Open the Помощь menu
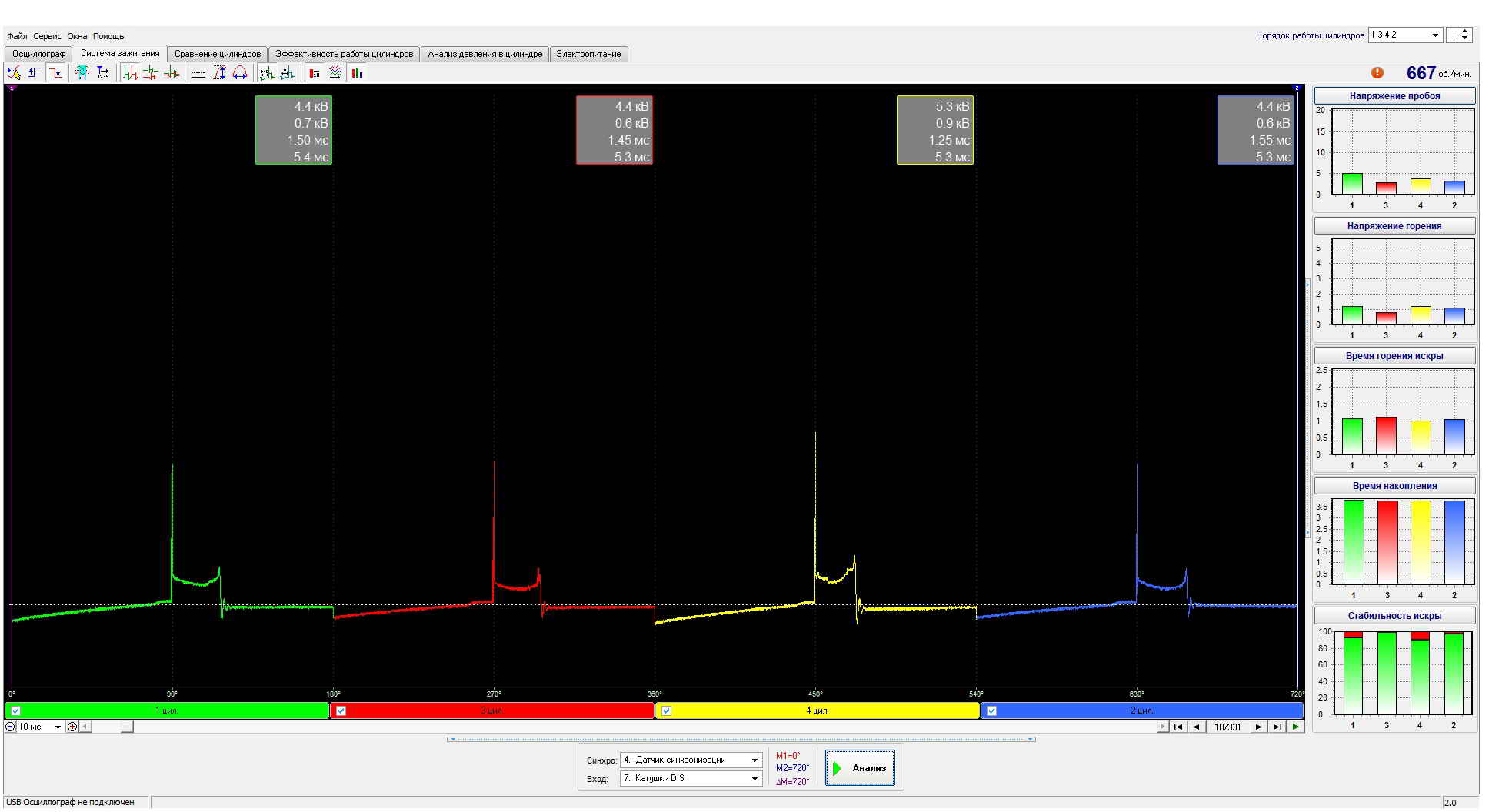The width and height of the screenshot is (1489, 812). (108, 36)
